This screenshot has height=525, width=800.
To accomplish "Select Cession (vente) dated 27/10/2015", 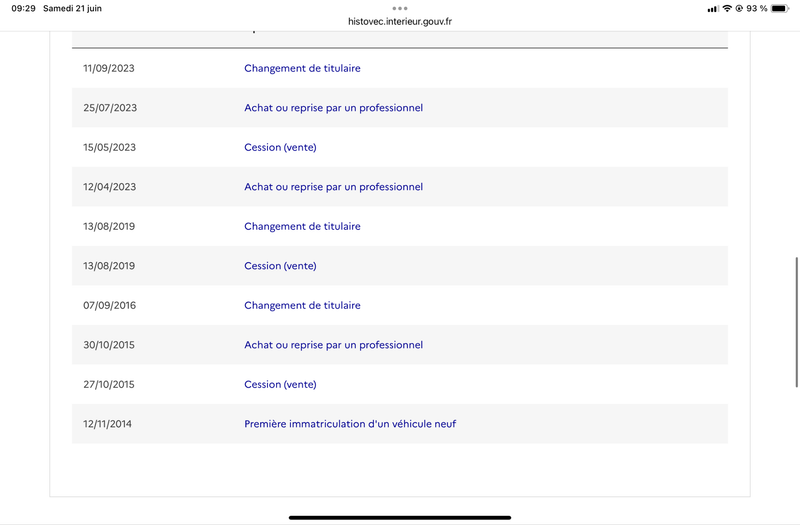I will point(280,385).
